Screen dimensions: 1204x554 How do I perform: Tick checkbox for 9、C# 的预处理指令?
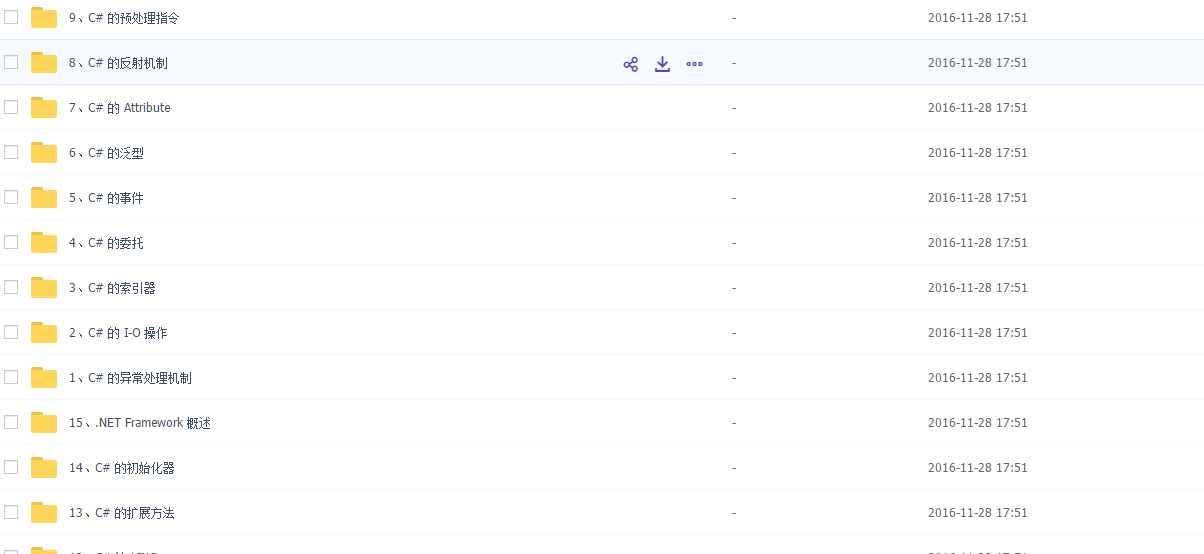click(x=11, y=17)
